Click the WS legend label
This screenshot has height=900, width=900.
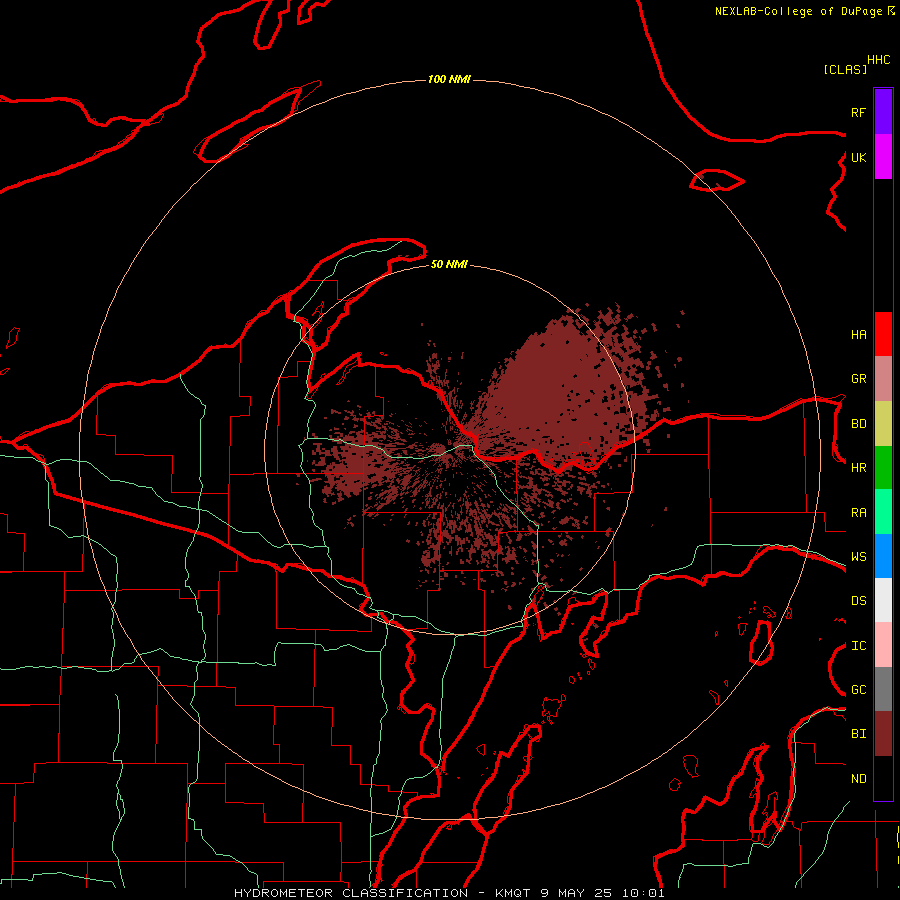858,557
